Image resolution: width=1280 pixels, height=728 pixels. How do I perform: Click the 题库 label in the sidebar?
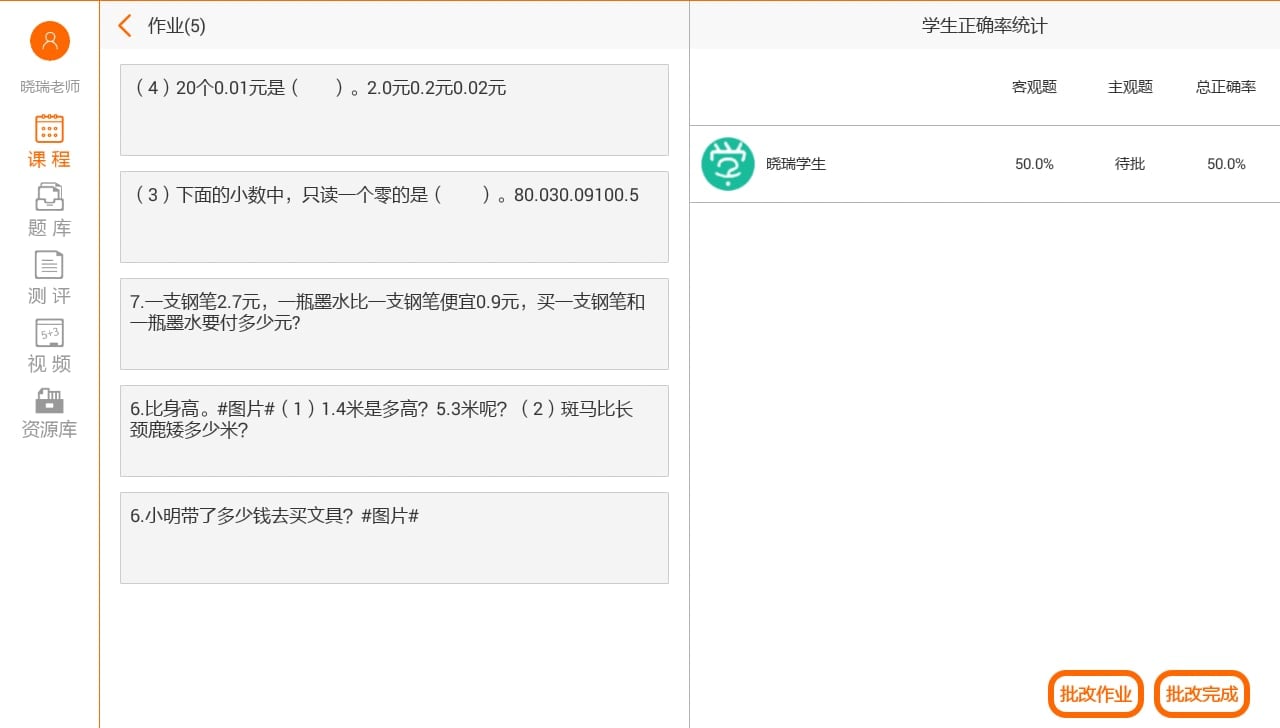(x=49, y=228)
